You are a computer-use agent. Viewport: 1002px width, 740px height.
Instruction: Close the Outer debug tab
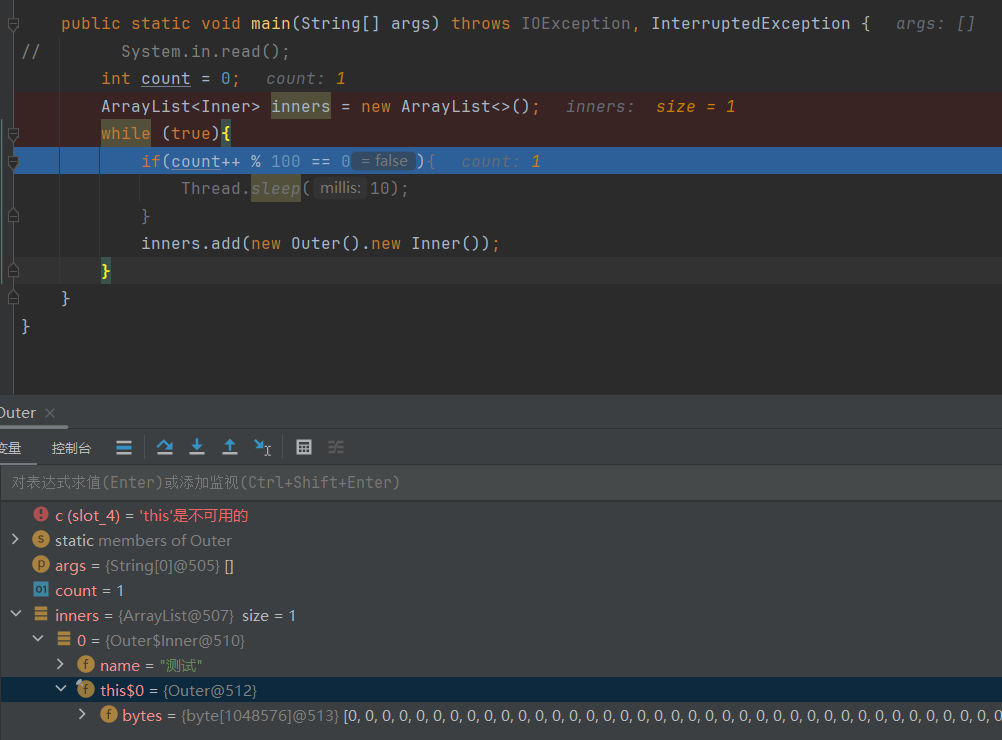pos(50,413)
